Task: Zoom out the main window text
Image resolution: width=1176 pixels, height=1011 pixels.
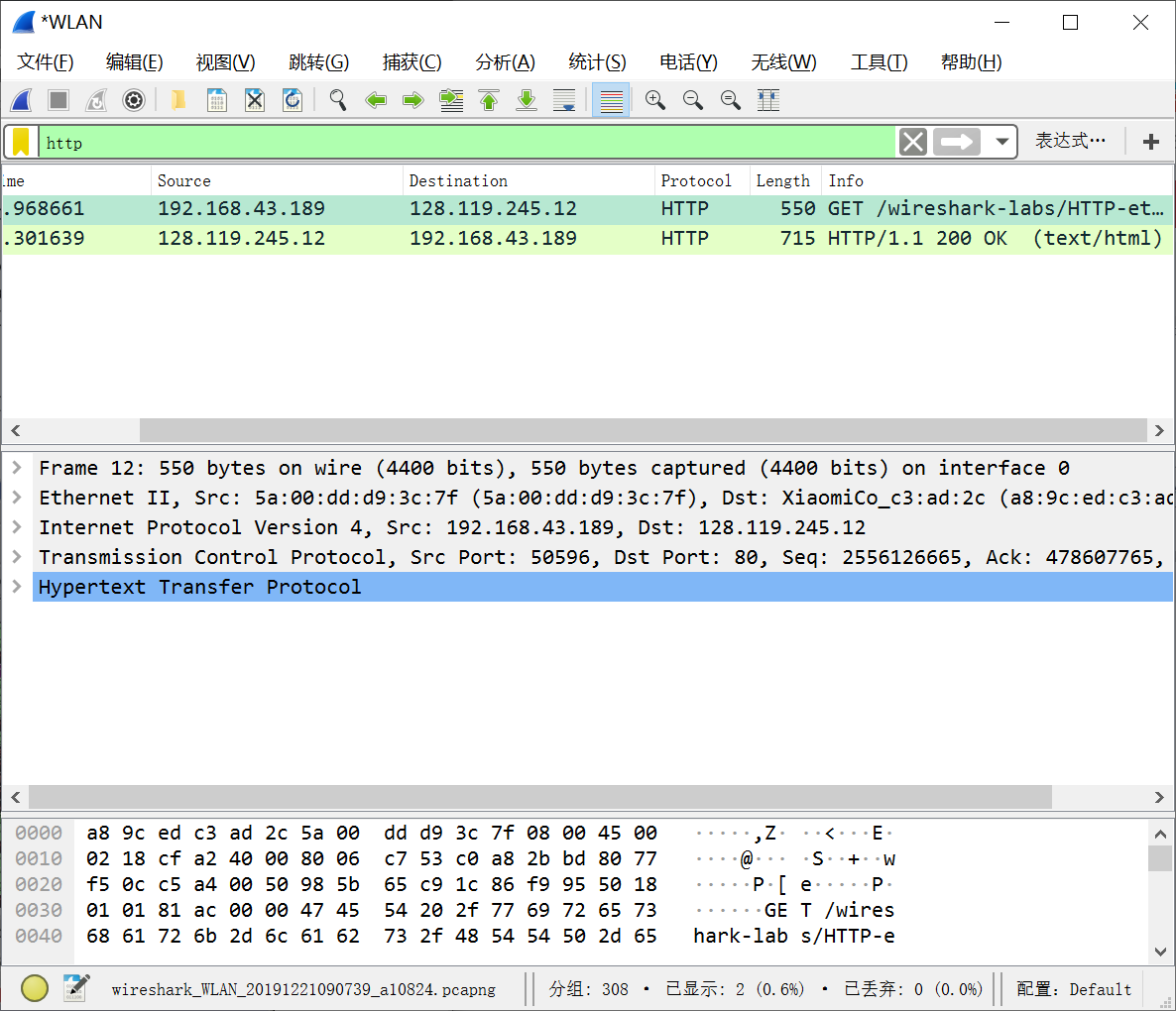Action: click(x=693, y=100)
